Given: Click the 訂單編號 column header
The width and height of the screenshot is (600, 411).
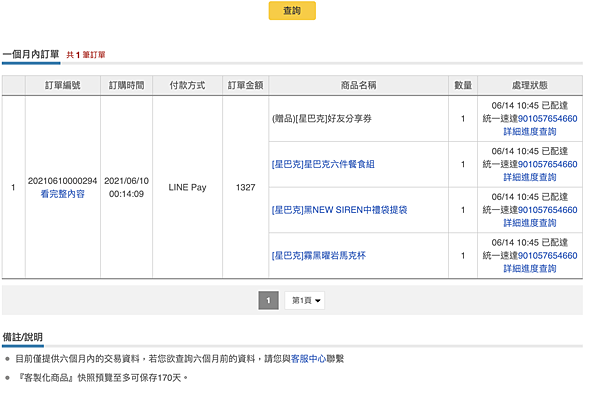Looking at the screenshot, I should (x=63, y=85).
